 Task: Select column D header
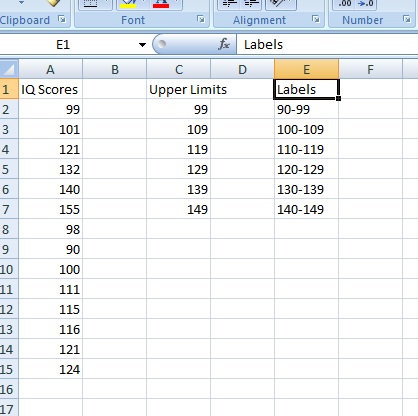(x=242, y=69)
